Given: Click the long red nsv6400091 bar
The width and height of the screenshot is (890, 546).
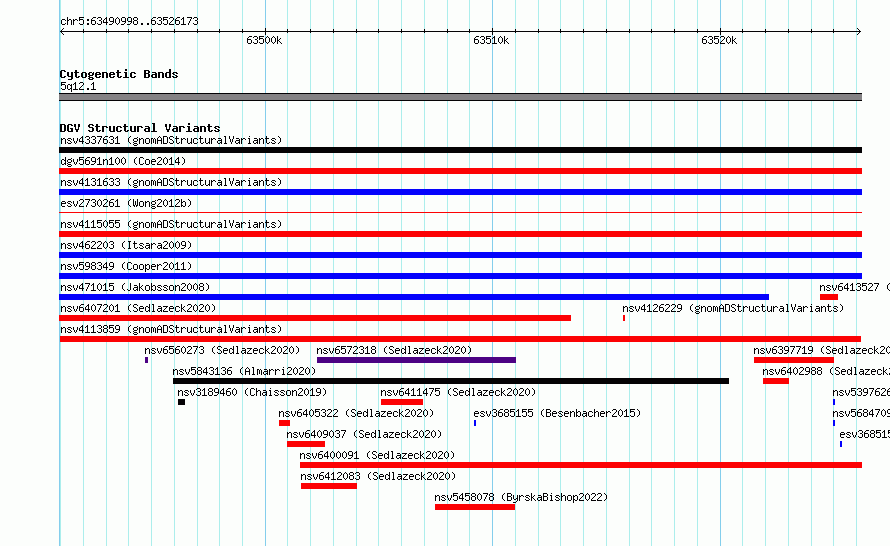Looking at the screenshot, I should (x=581, y=465).
